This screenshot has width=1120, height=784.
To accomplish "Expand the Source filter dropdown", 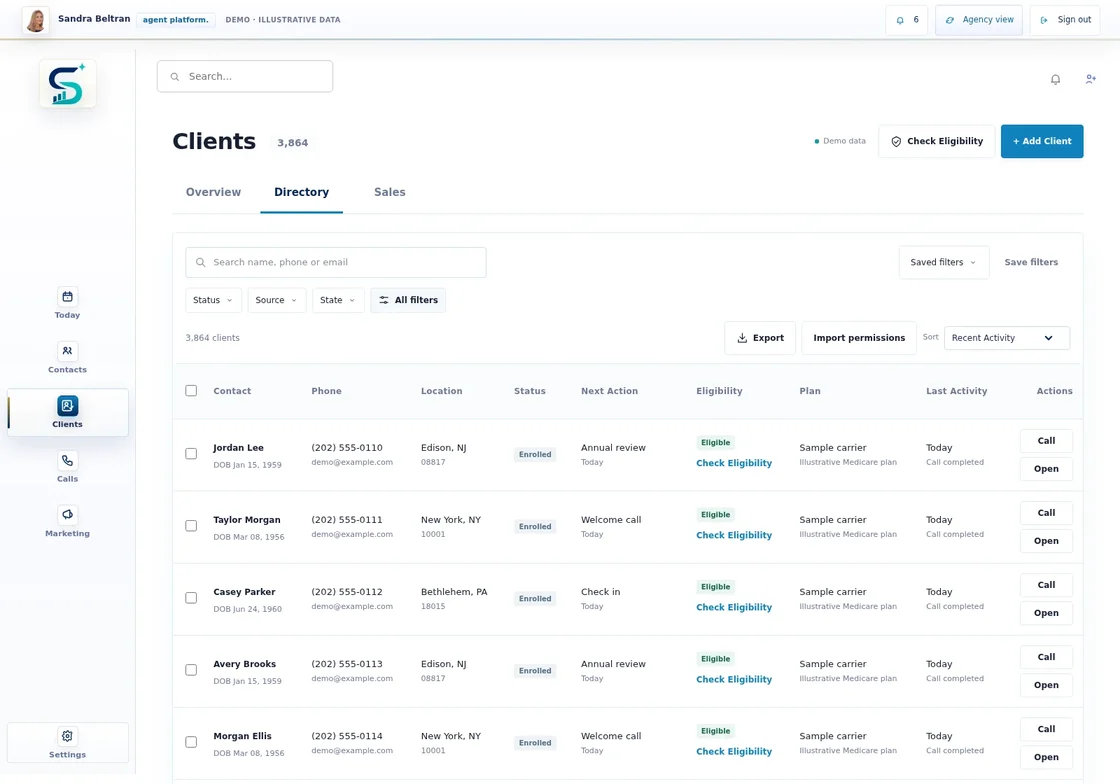I will coord(276,300).
